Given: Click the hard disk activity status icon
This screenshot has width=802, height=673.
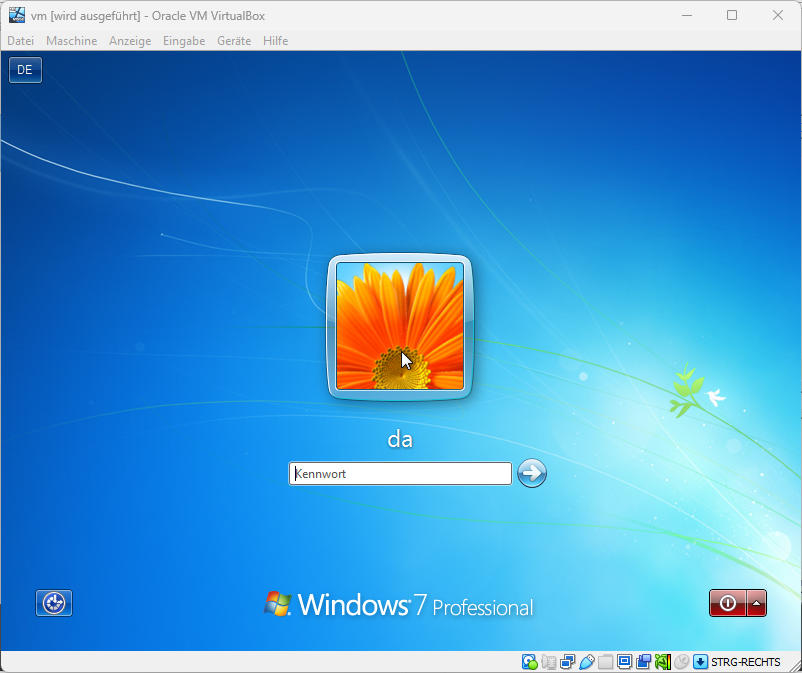Looking at the screenshot, I should [530, 662].
